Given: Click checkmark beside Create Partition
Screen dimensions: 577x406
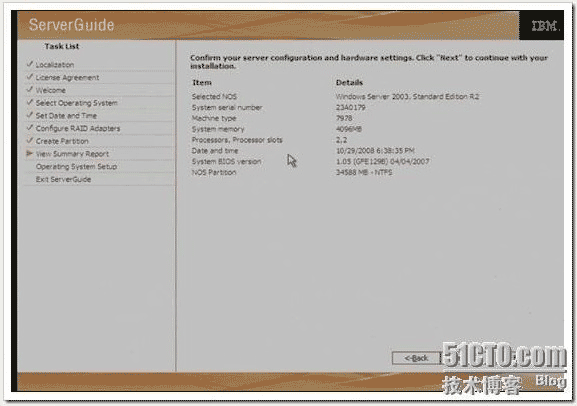Looking at the screenshot, I should (30, 140).
